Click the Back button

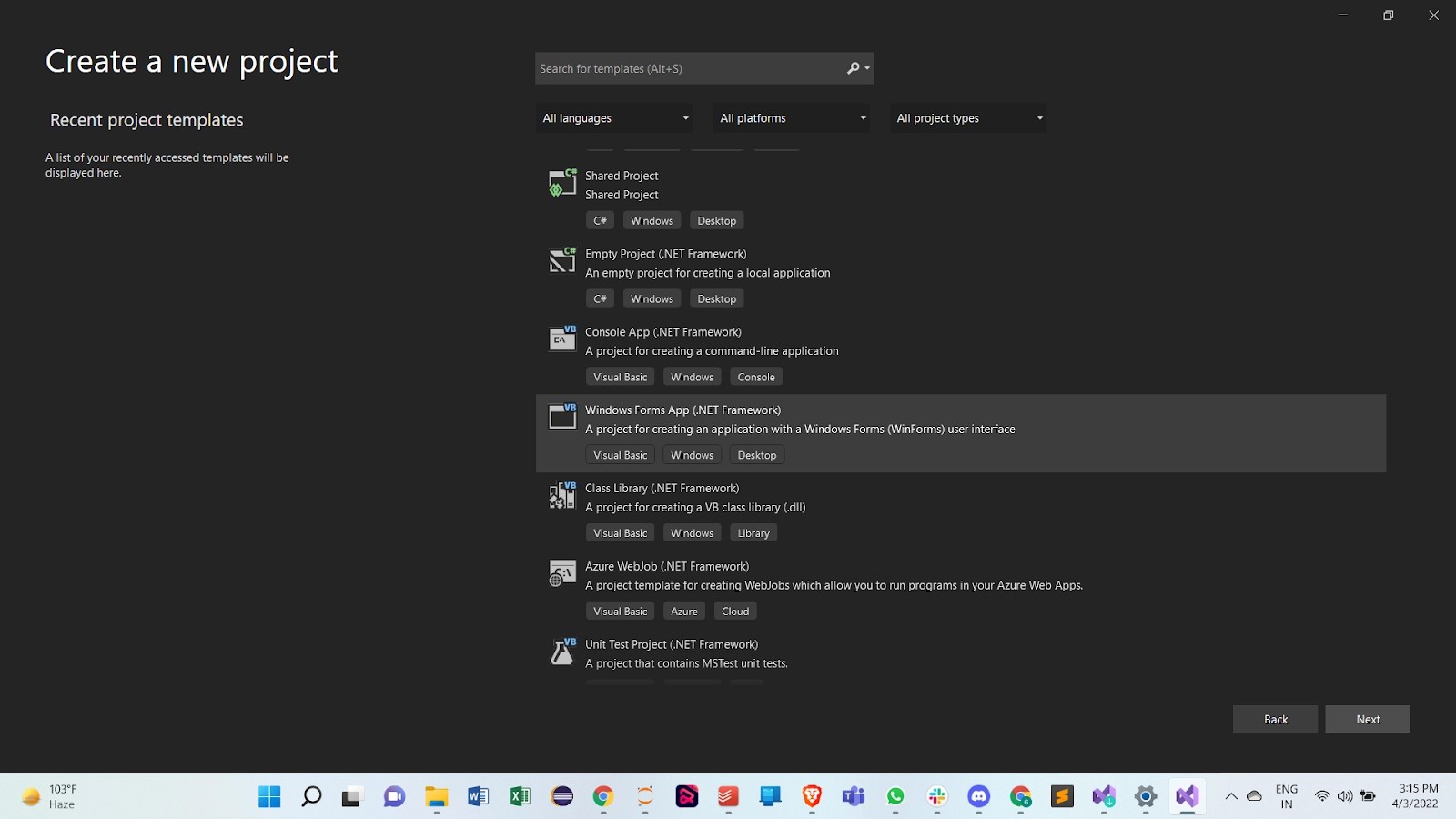tap(1275, 718)
